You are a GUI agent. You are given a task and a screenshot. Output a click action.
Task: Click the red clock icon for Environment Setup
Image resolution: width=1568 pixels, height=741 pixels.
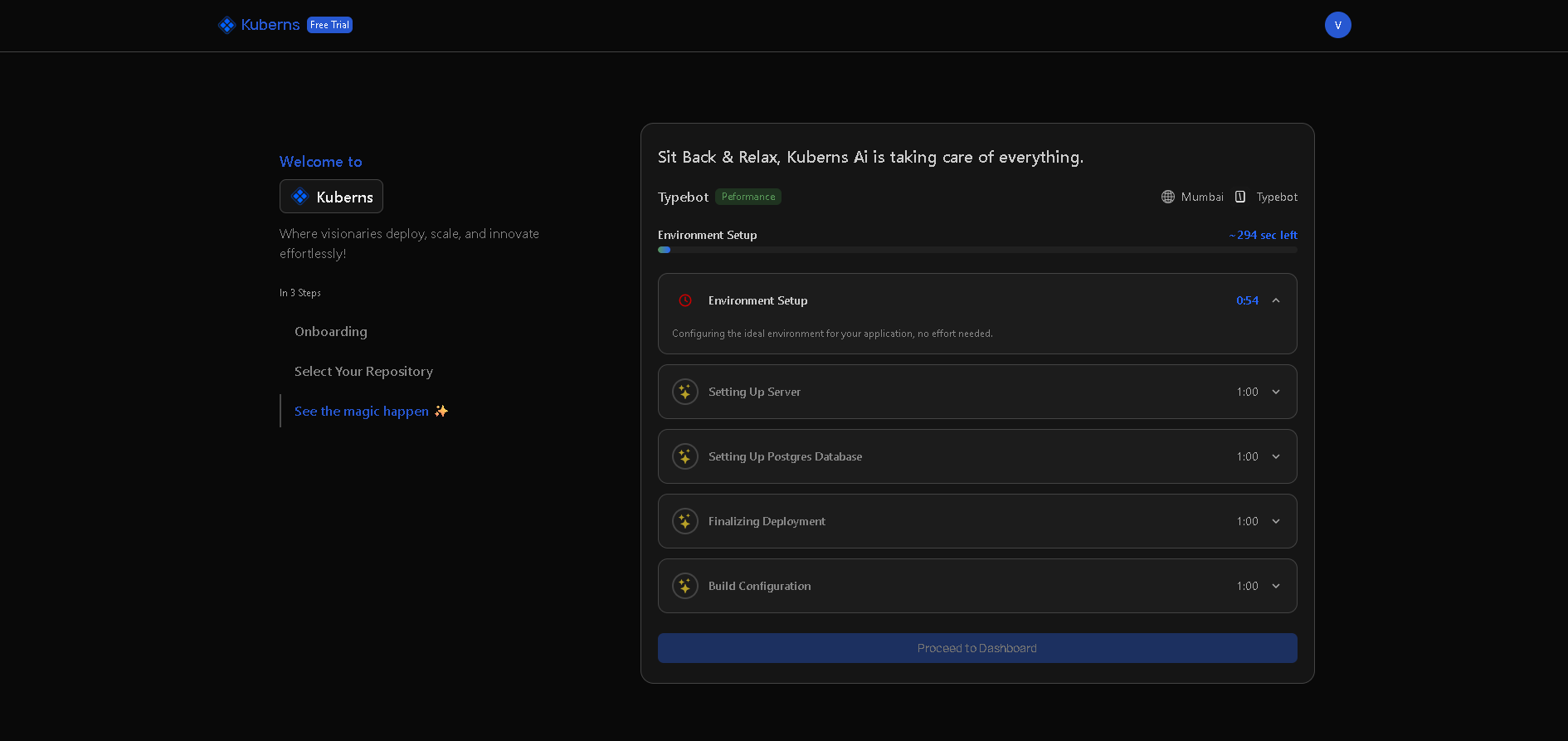685,300
